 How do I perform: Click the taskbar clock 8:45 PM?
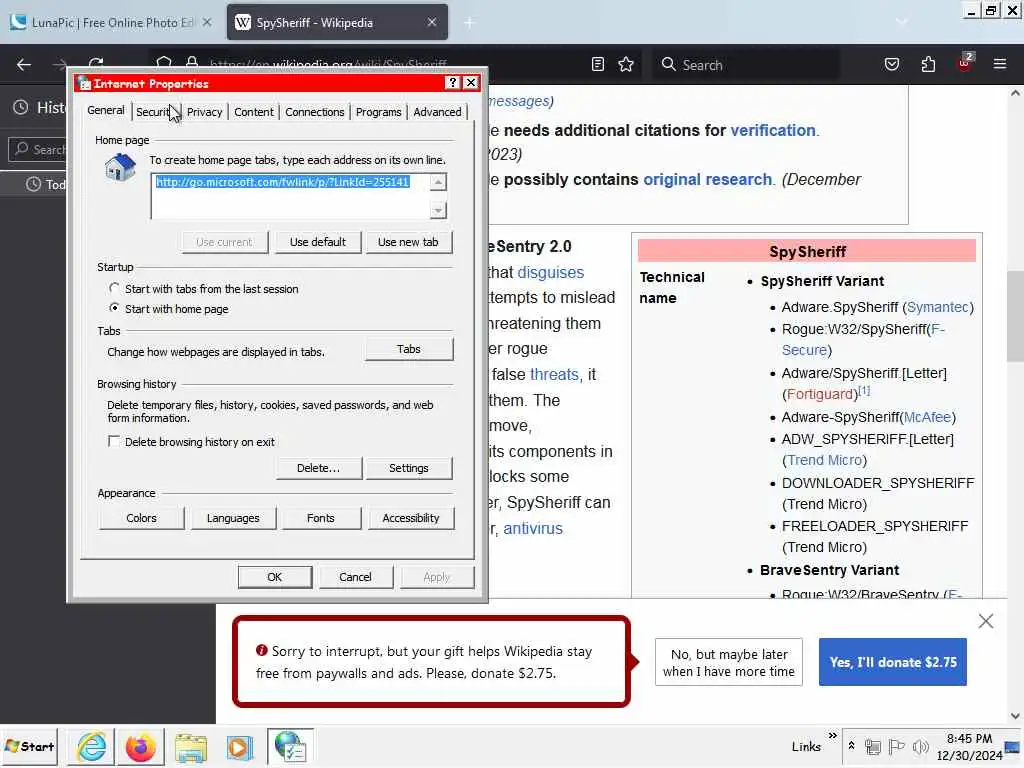point(969,738)
